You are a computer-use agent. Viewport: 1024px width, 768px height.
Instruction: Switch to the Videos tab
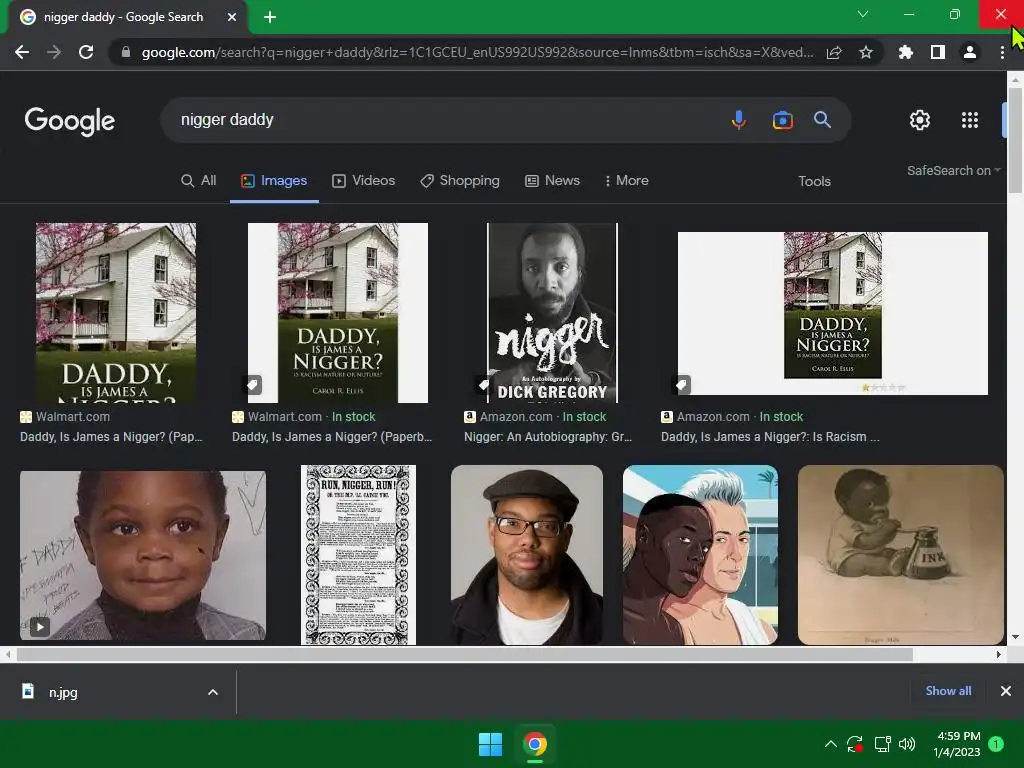(364, 181)
